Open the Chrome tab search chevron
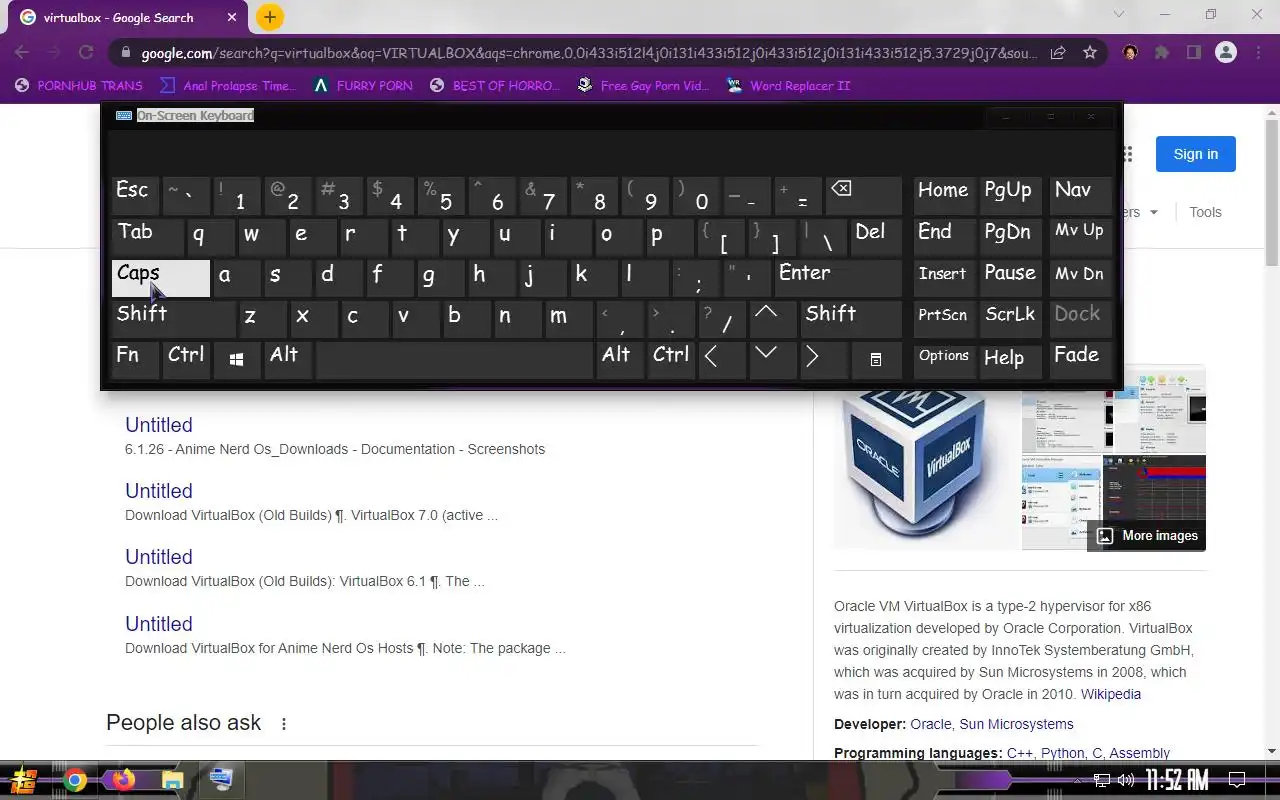1280x800 pixels. [1119, 15]
